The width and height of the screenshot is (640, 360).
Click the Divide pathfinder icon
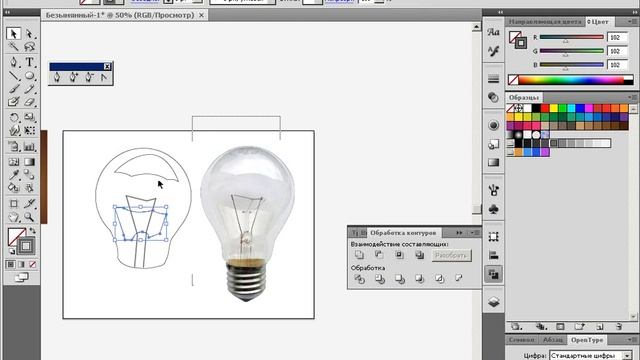point(360,279)
